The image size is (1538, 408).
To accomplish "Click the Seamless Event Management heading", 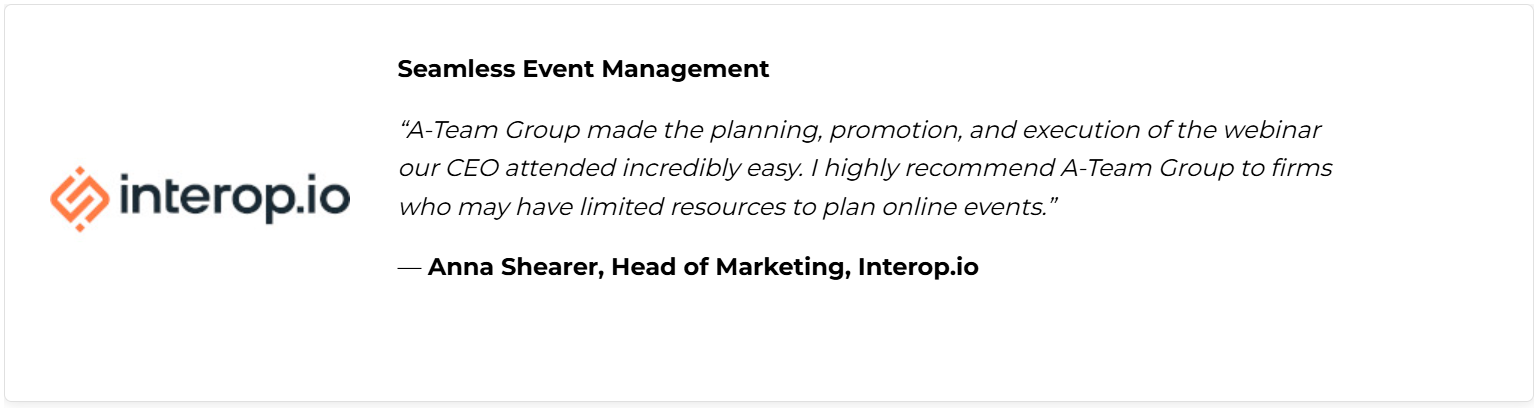I will point(583,69).
